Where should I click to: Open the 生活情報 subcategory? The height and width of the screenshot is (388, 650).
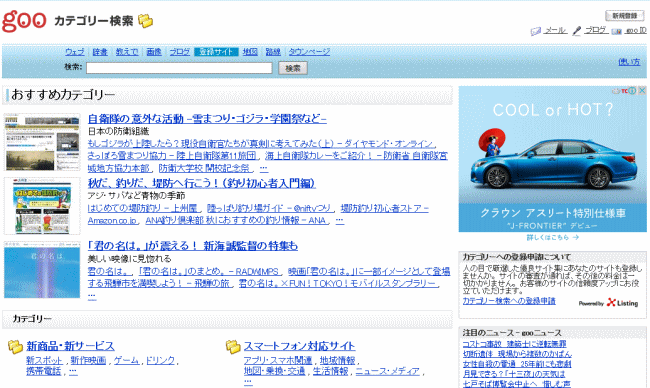[x=330, y=371]
